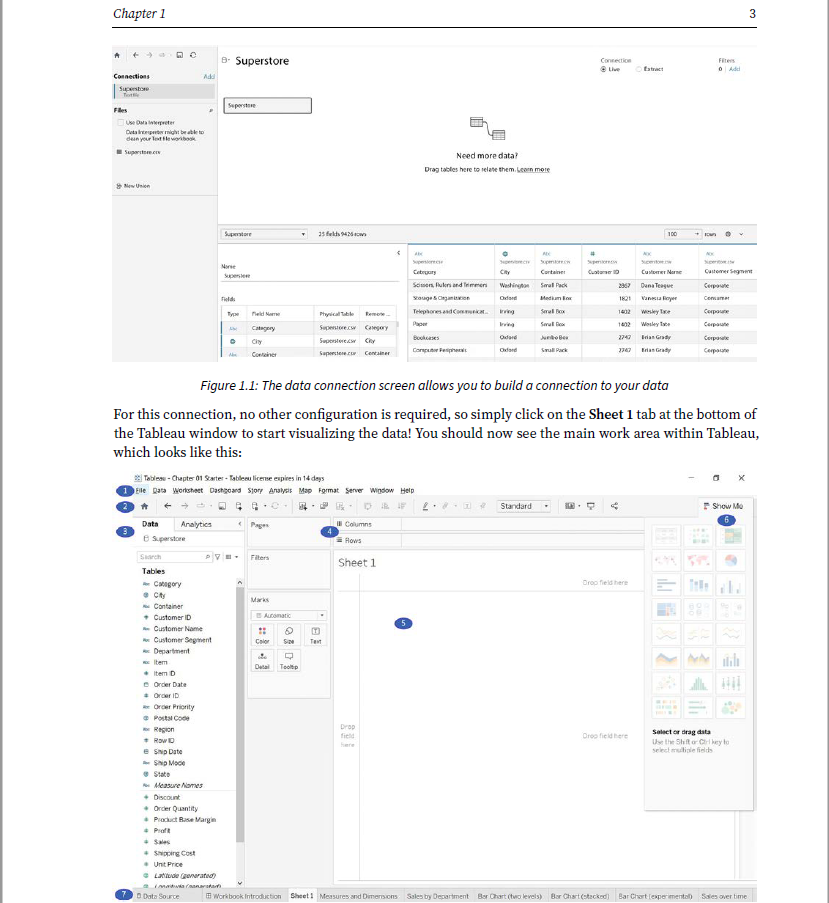Click the Presentation mode toolbar icon
This screenshot has height=903, width=829.
[591, 506]
